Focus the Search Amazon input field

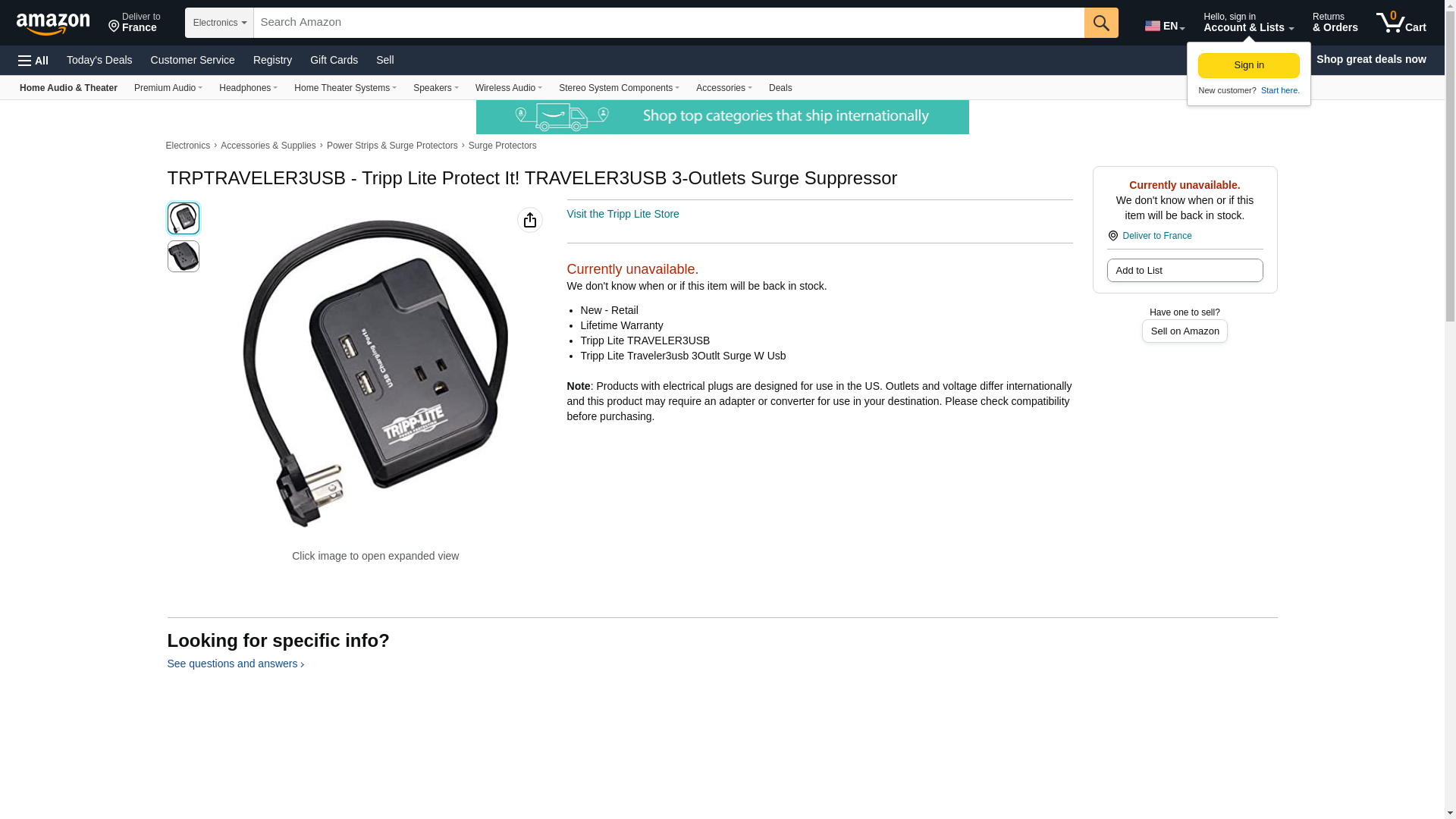pyautogui.click(x=669, y=23)
